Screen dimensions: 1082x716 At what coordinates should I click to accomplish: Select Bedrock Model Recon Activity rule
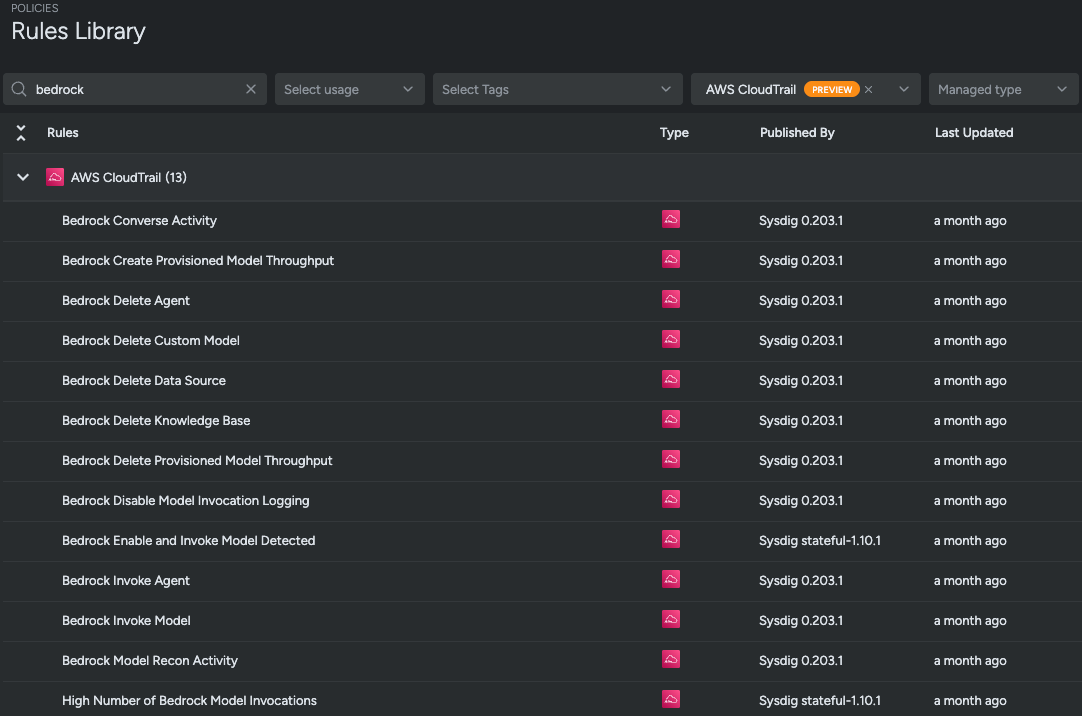click(x=150, y=661)
